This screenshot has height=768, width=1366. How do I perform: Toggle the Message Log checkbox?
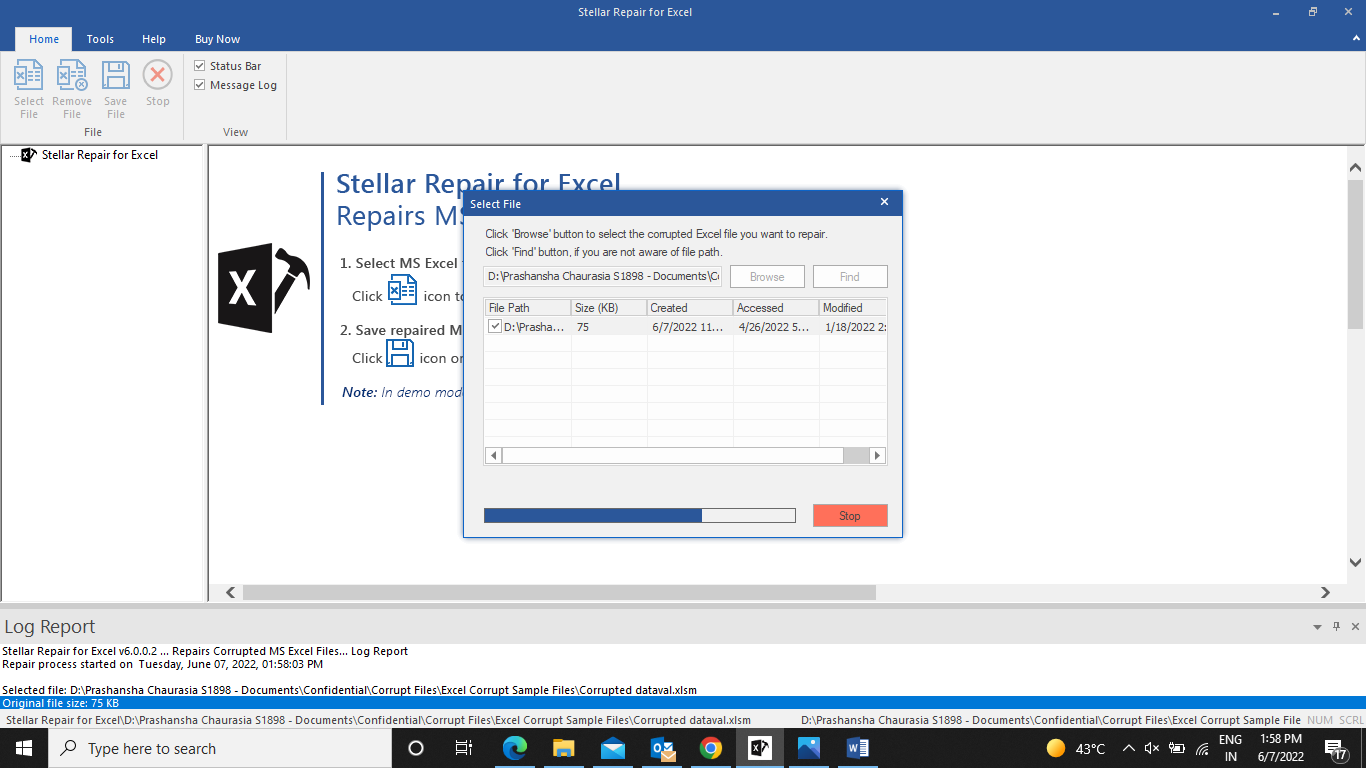[x=200, y=85]
